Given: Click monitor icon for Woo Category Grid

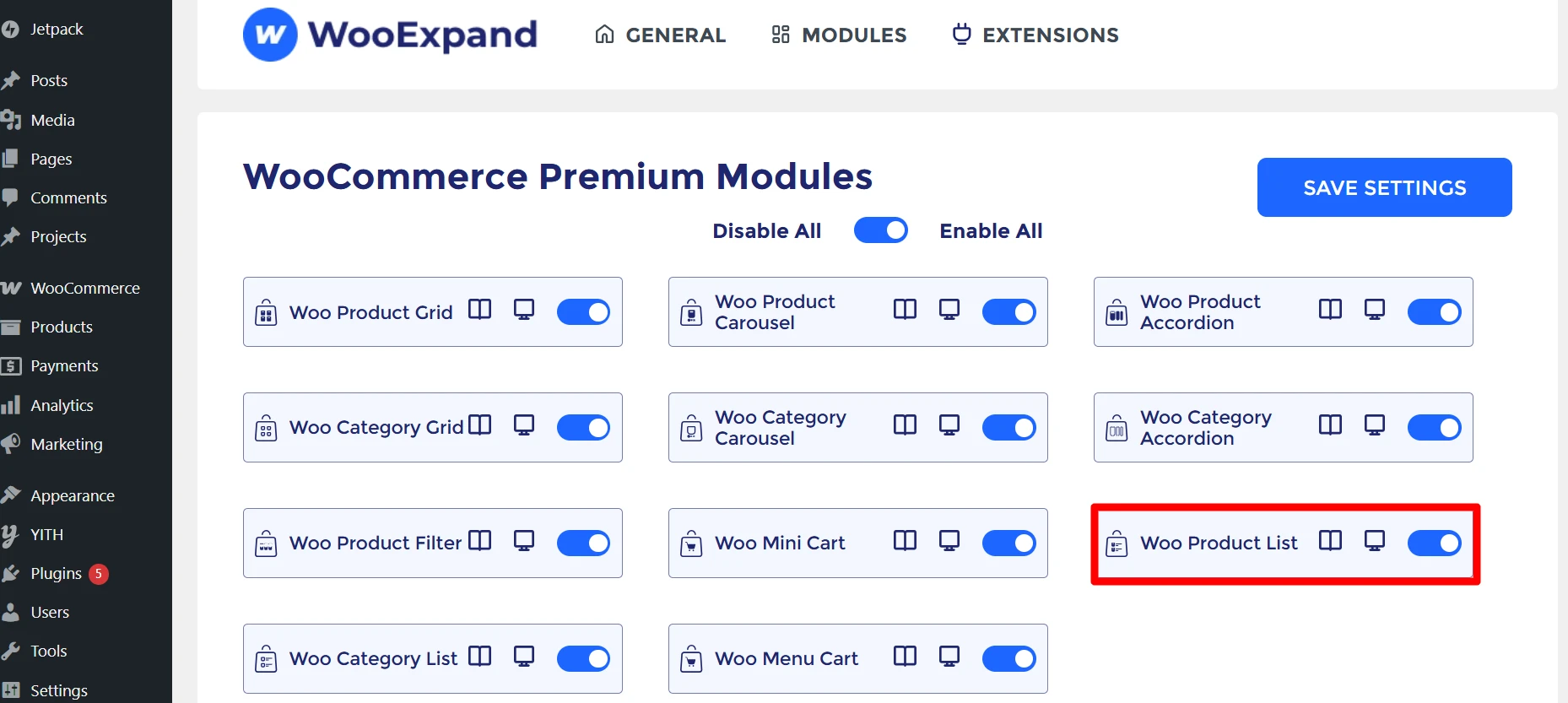Looking at the screenshot, I should click(524, 425).
